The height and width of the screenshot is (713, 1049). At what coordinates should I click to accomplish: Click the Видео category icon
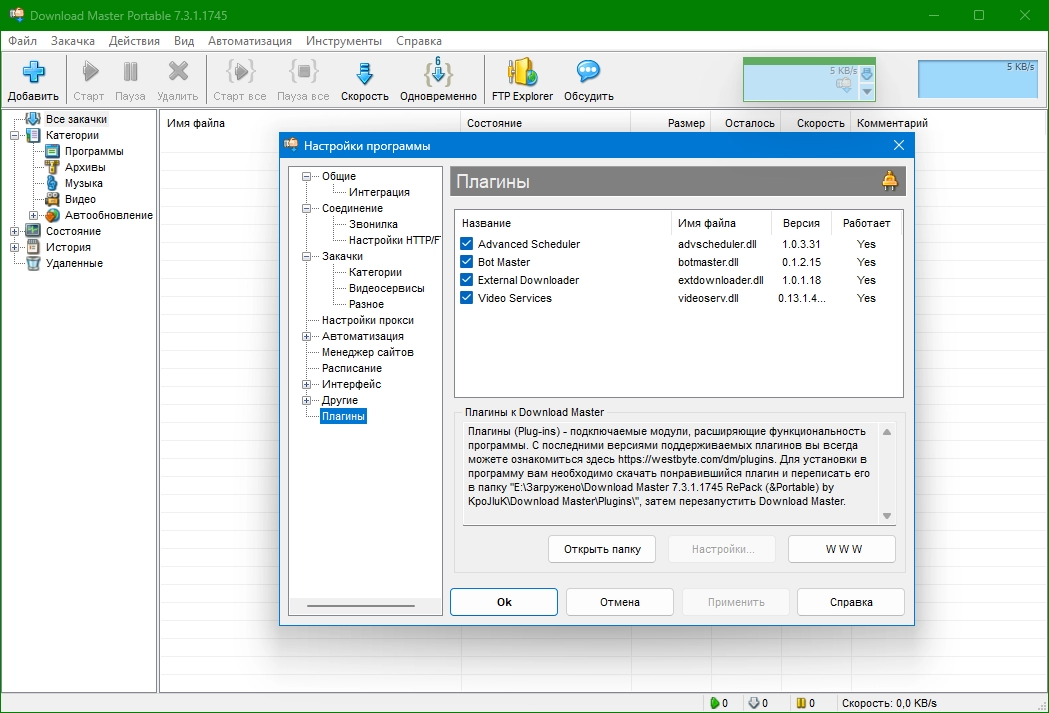pyautogui.click(x=53, y=199)
